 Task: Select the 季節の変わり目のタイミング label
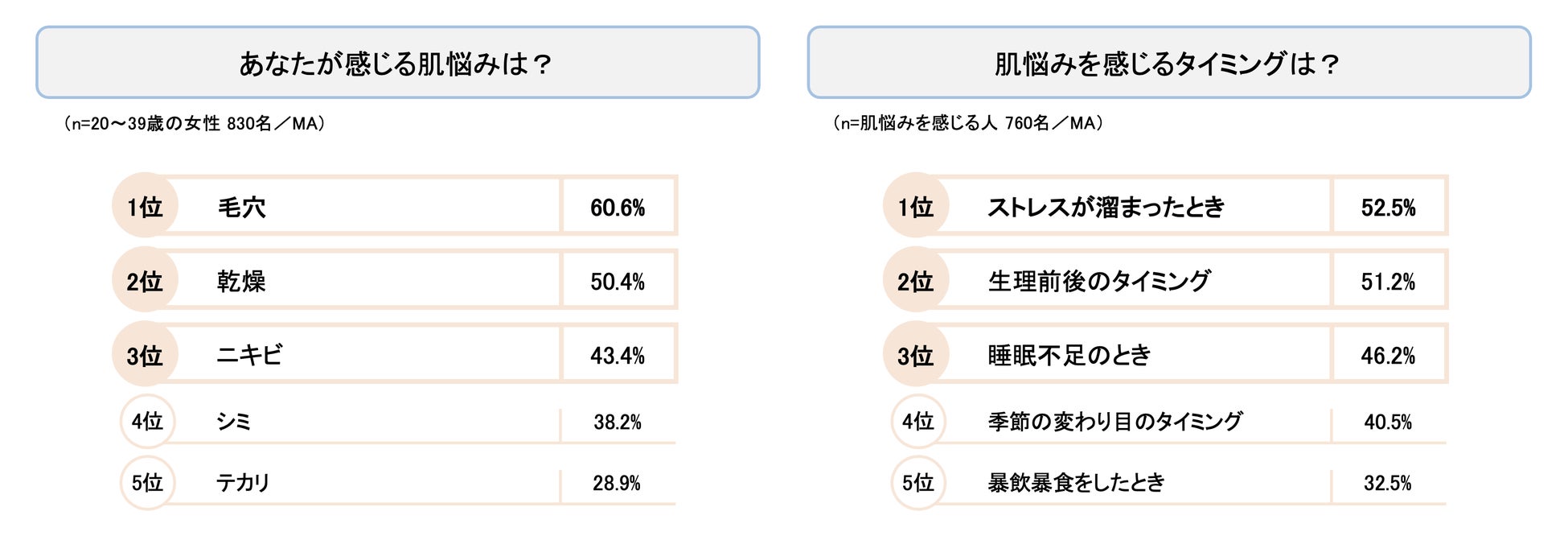[x=1114, y=421]
